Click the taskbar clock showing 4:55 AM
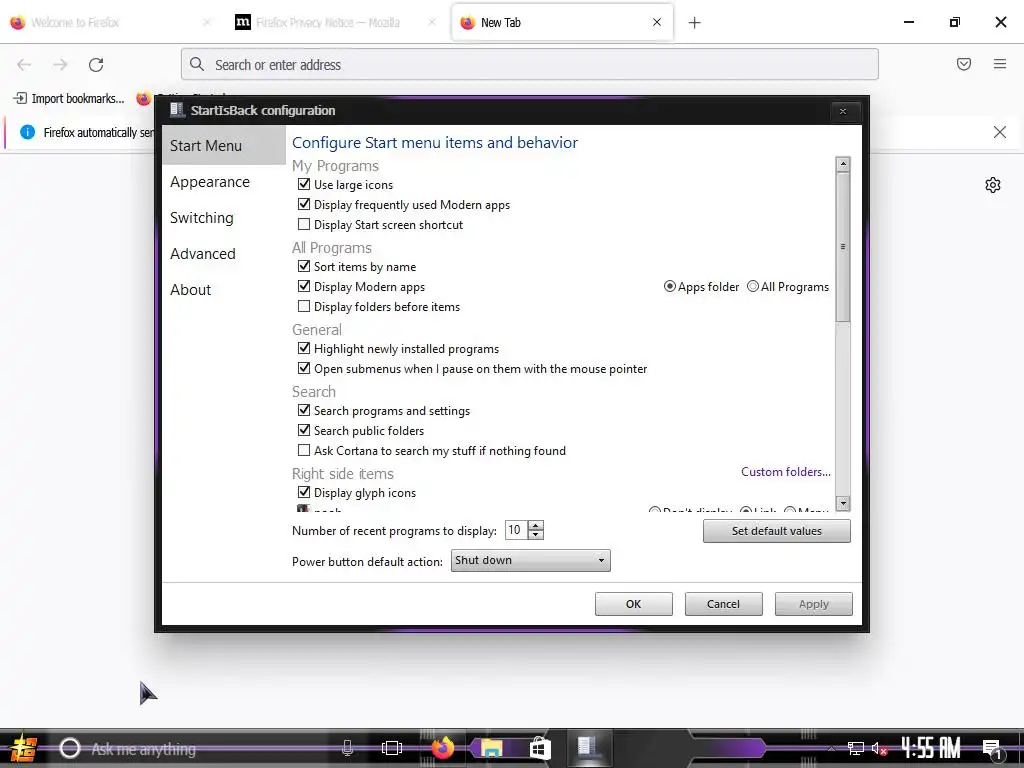 (931, 748)
